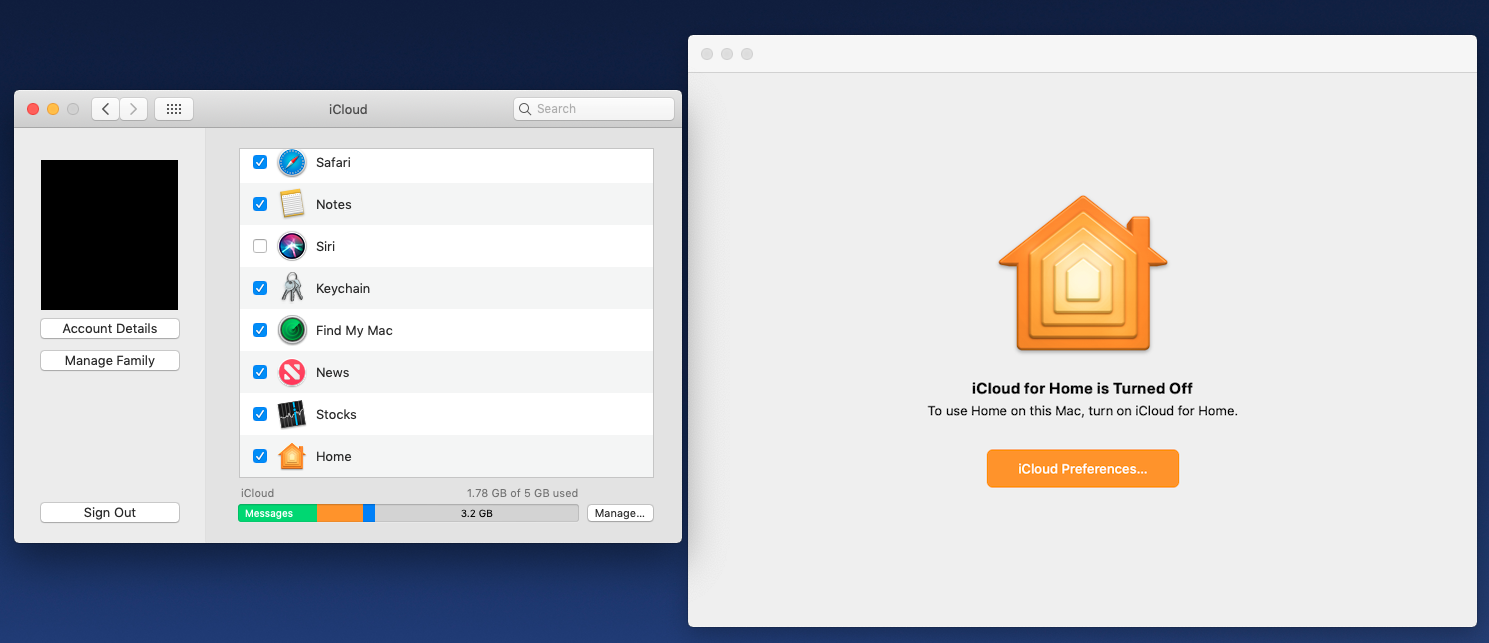Click the Stocks chart icon
Viewport: 1489px width, 643px height.
tap(291, 414)
